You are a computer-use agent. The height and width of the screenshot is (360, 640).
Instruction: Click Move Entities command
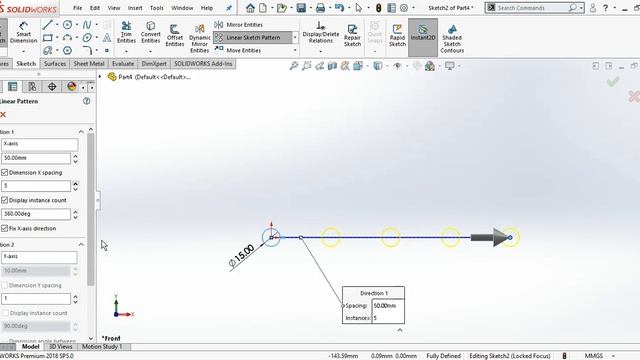(x=238, y=50)
